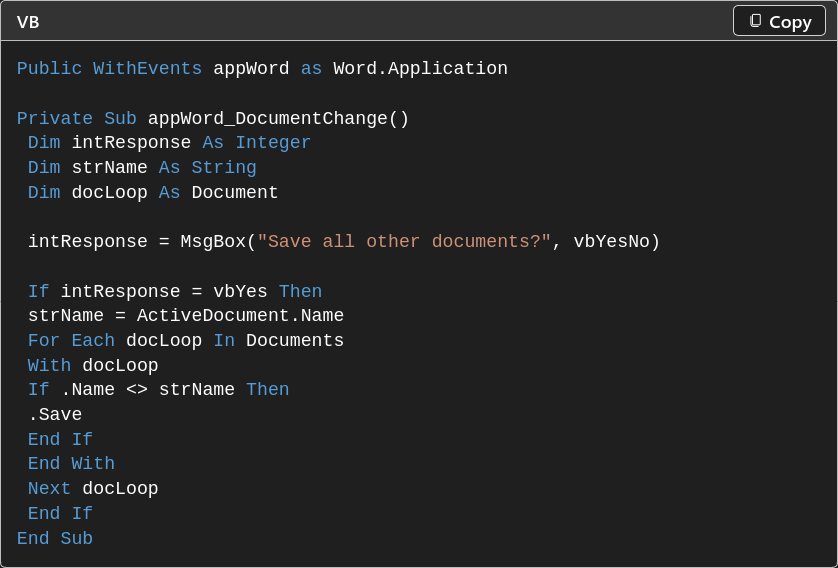Viewport: 838px width, 568px height.
Task: Click the '.Save' statement
Action: 55,414
